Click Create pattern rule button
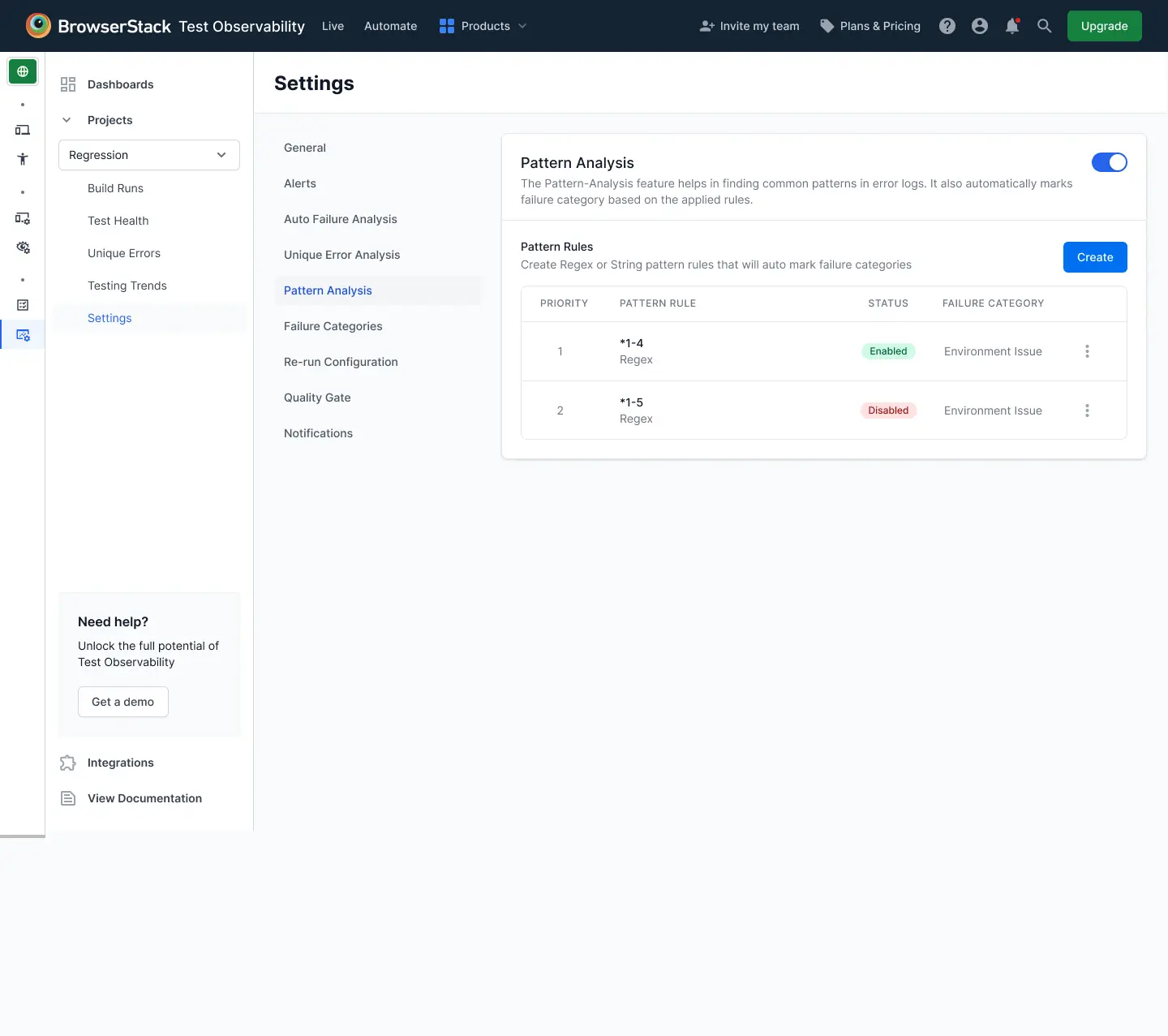 point(1095,257)
